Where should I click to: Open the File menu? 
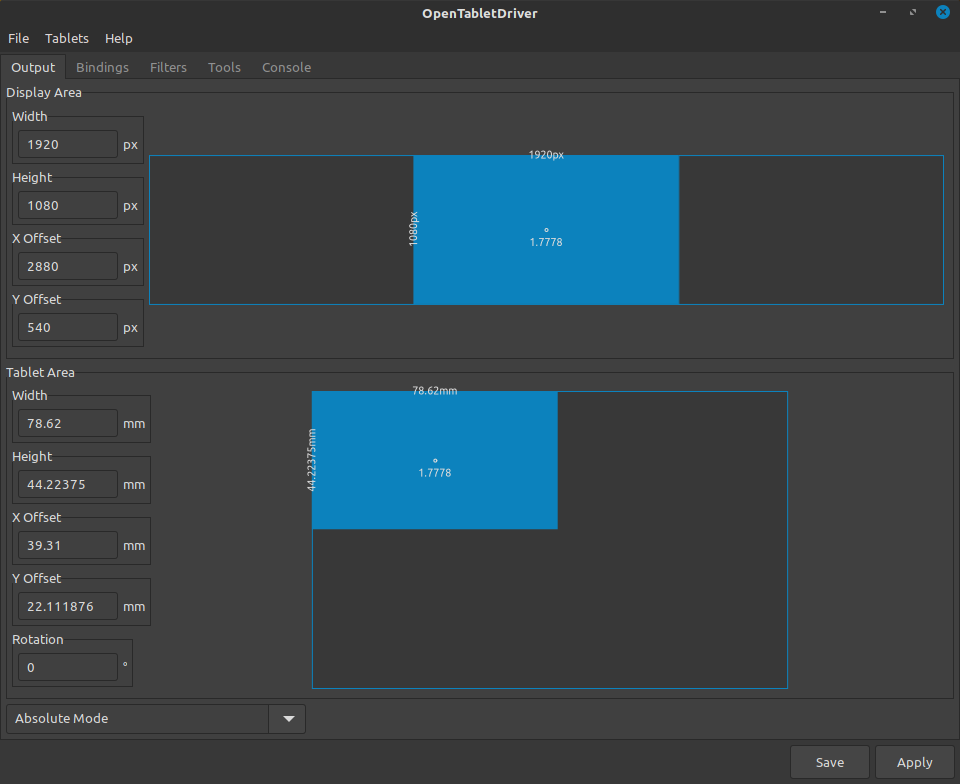coord(18,39)
